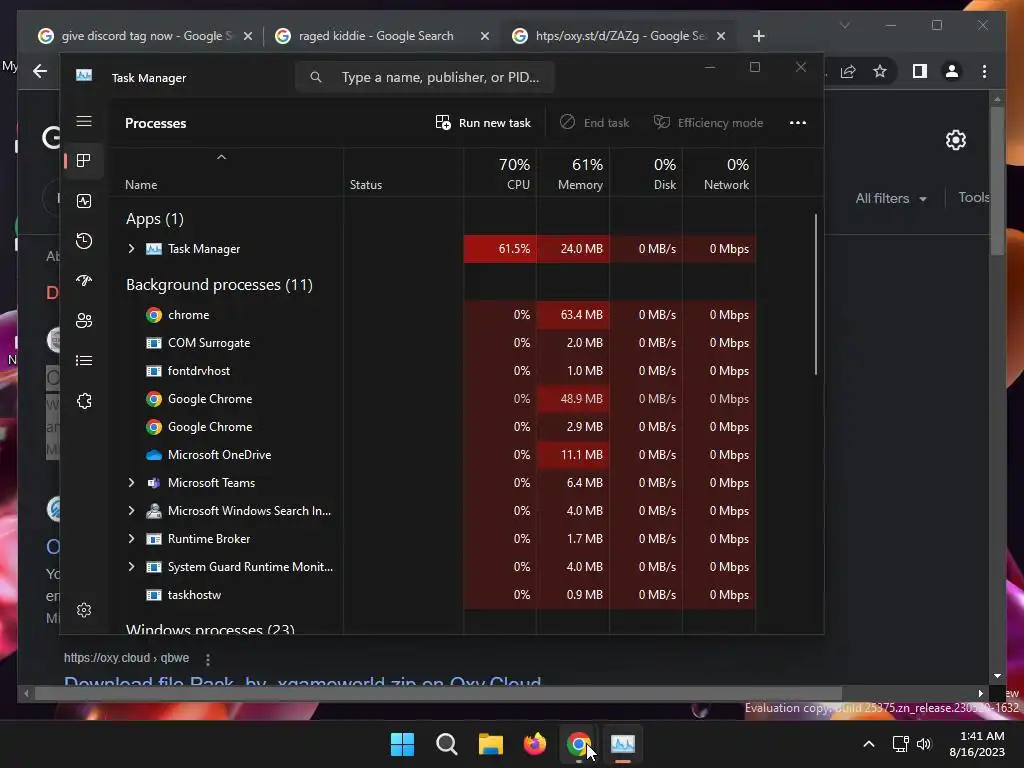Screen dimensions: 1024x768
Task: Open Chrome profile avatar icon
Action: pos(952,71)
